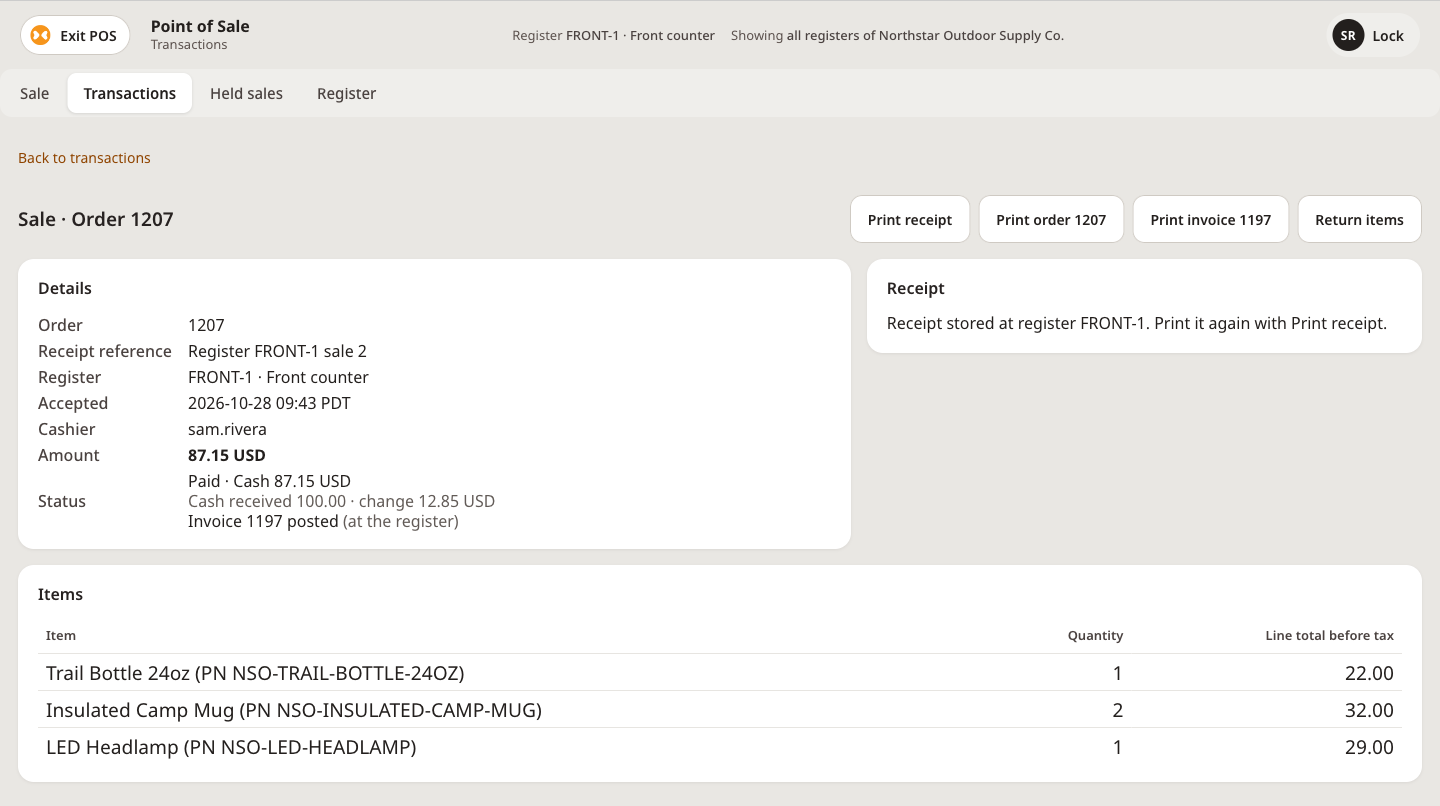Click the Register FRONT-1 sale 2 reference
1440x806 pixels.
point(277,351)
